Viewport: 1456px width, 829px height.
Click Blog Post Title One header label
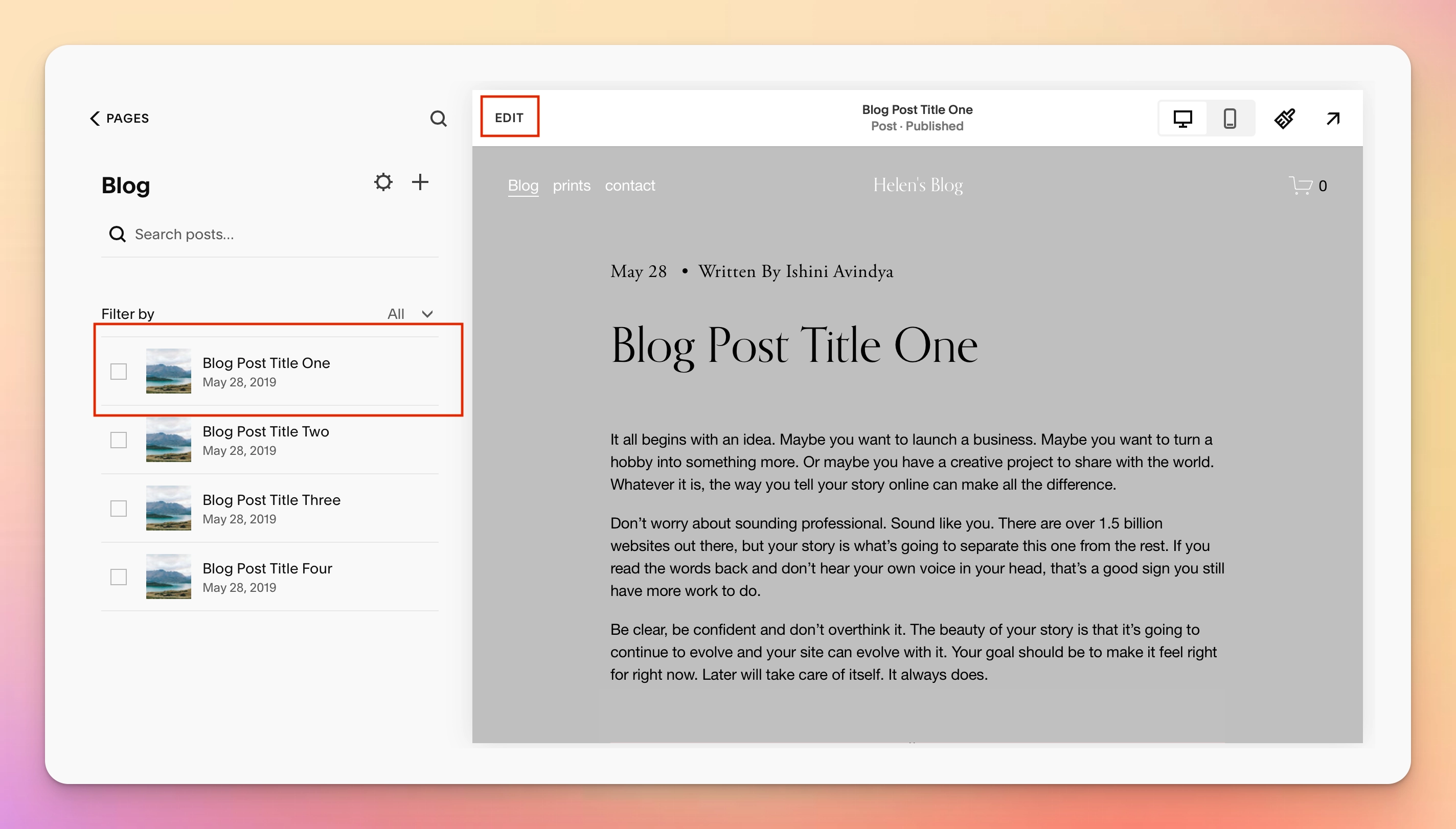tap(917, 109)
